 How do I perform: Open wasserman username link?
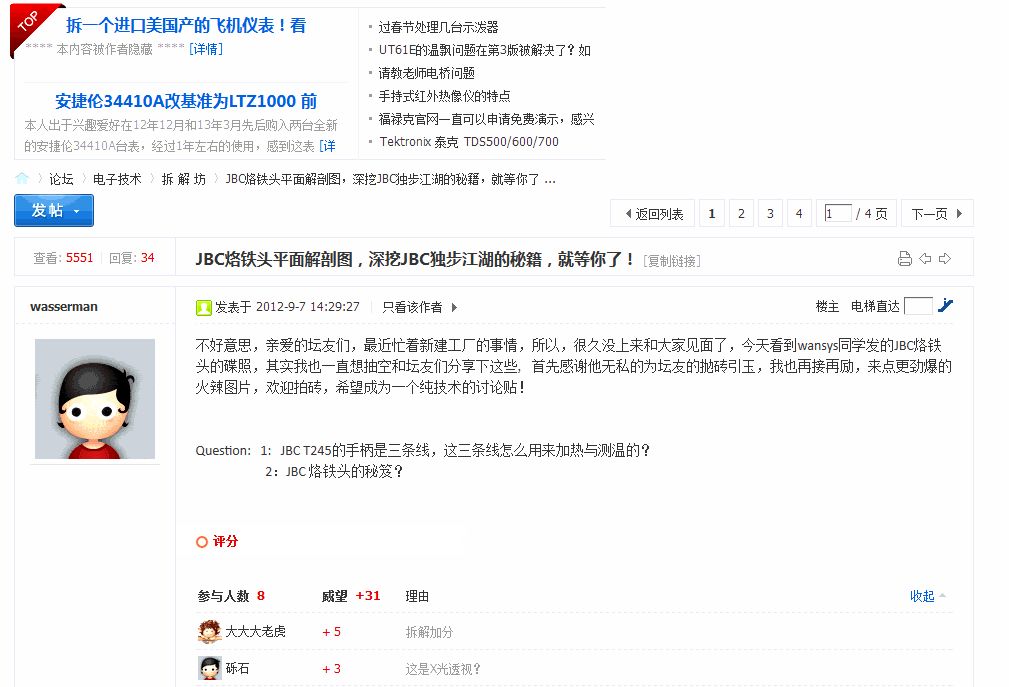pyautogui.click(x=64, y=307)
